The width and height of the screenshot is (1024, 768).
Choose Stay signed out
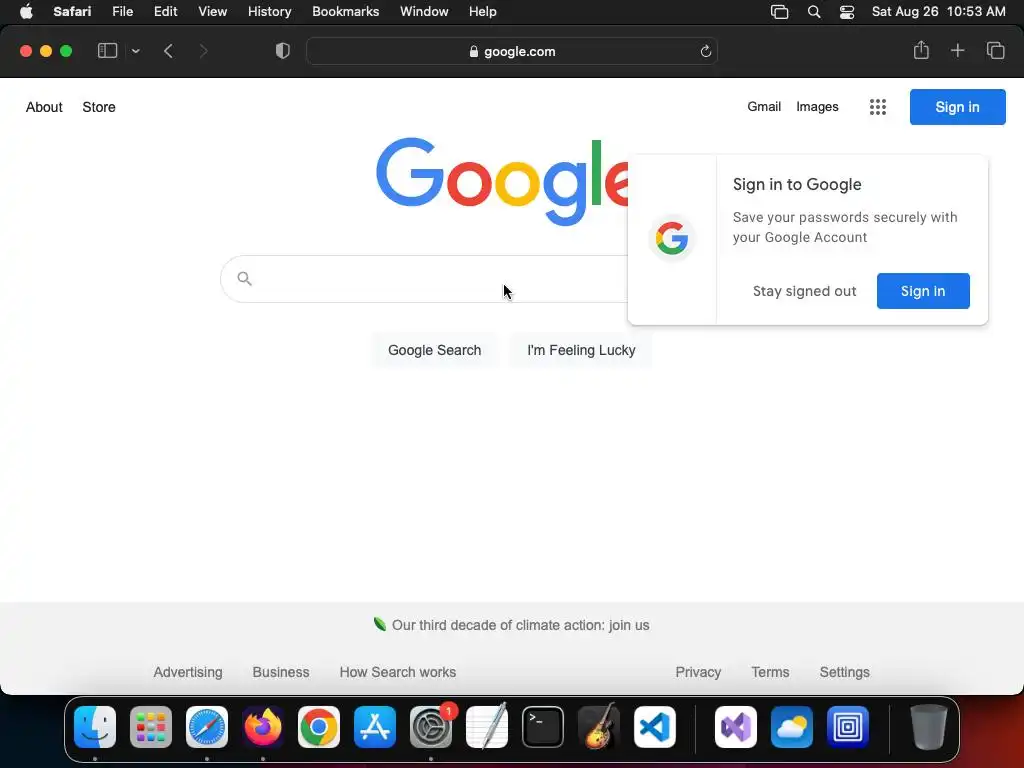805,291
